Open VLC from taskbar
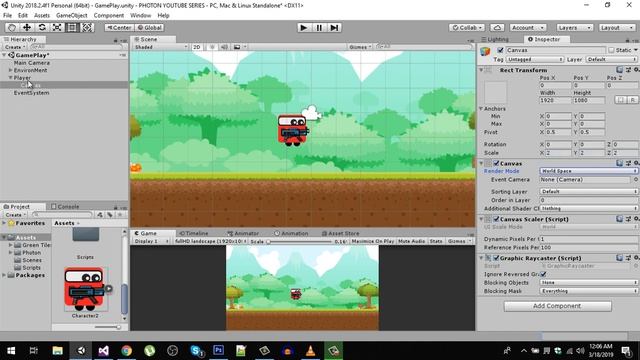Screen dimensions: 640x360 pos(310,351)
